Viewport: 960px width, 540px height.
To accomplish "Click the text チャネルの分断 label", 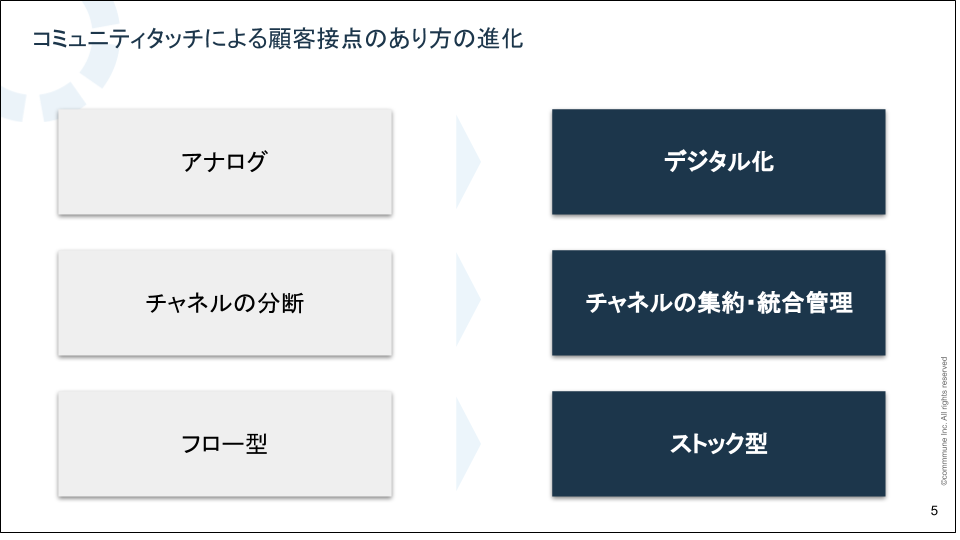I will tap(225, 303).
